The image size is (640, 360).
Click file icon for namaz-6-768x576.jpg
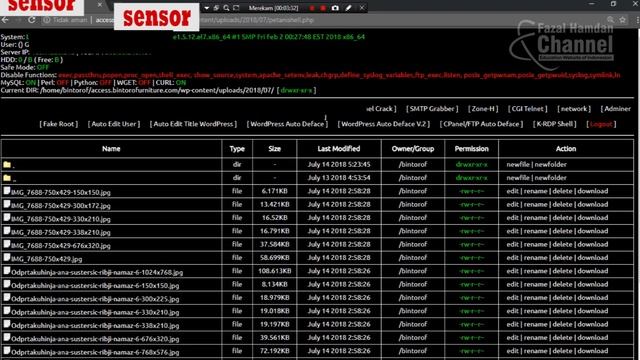pyautogui.click(x=7, y=351)
